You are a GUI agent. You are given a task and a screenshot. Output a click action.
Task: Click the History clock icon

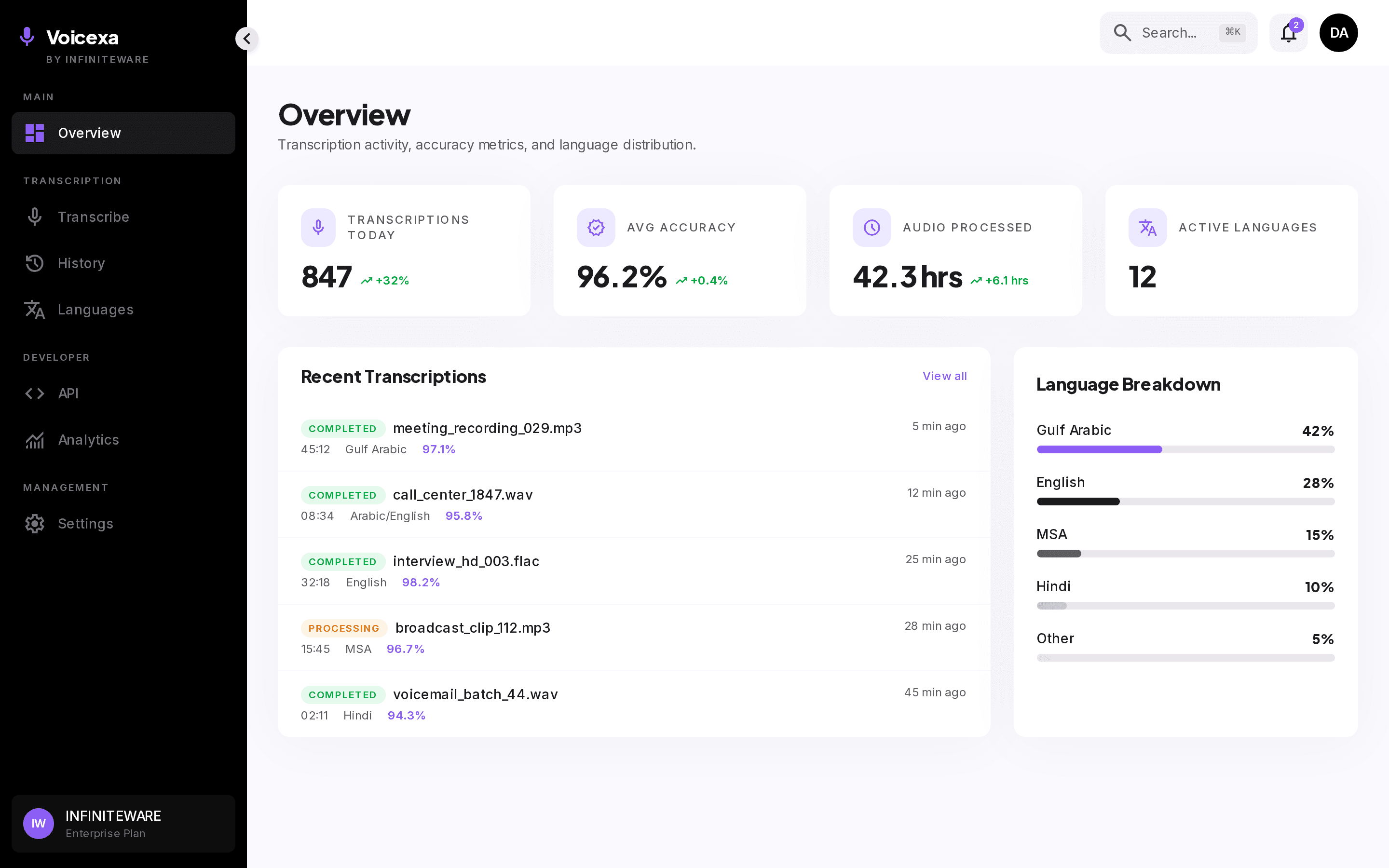click(34, 263)
